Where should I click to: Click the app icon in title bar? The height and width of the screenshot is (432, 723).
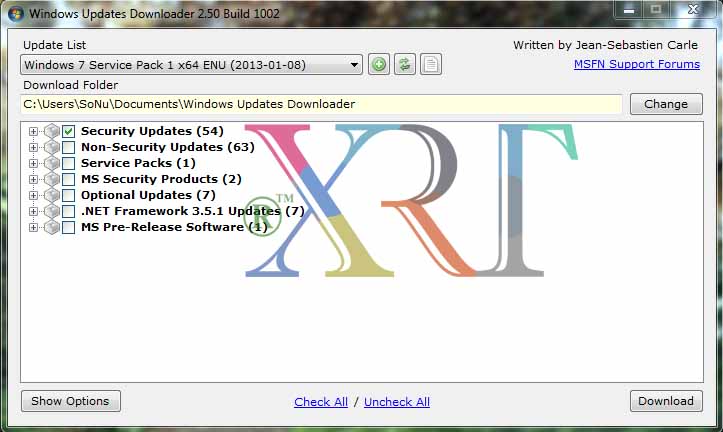pyautogui.click(x=16, y=13)
